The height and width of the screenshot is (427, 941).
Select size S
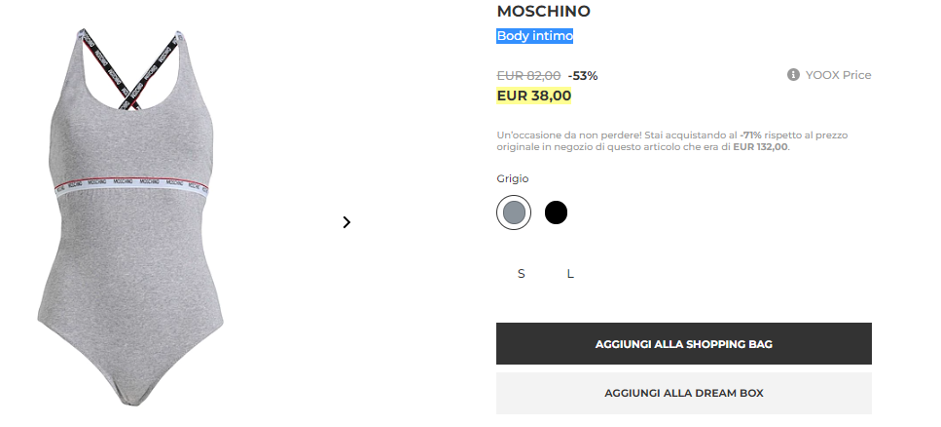(521, 274)
